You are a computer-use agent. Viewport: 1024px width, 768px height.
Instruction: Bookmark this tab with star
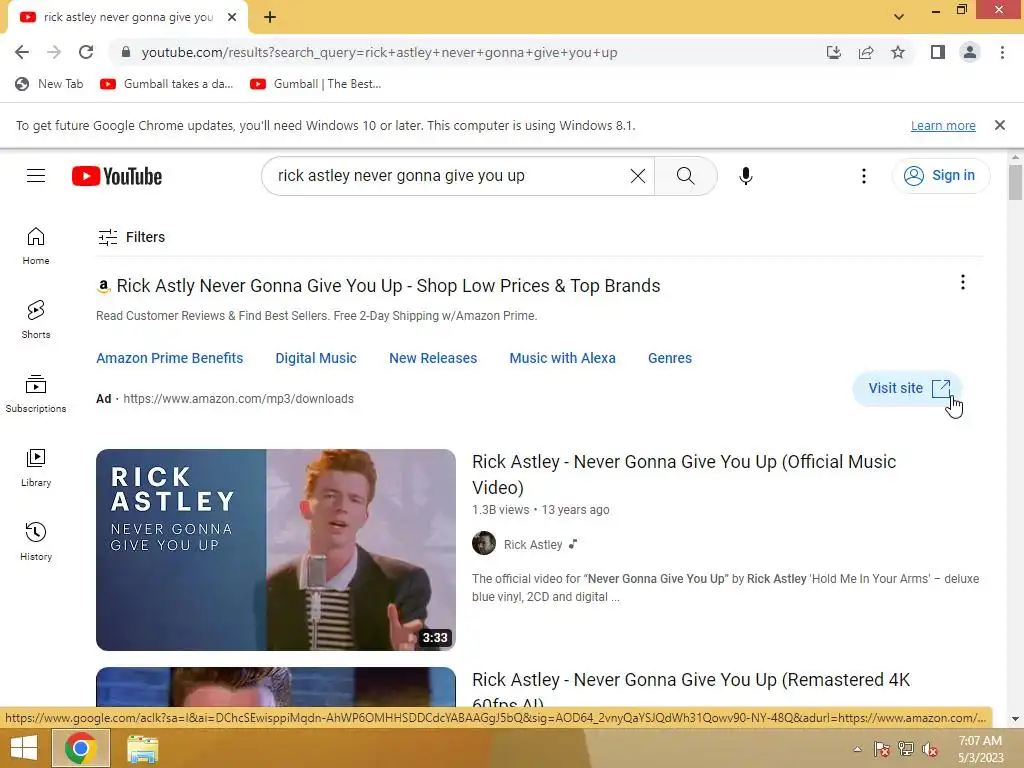898,52
